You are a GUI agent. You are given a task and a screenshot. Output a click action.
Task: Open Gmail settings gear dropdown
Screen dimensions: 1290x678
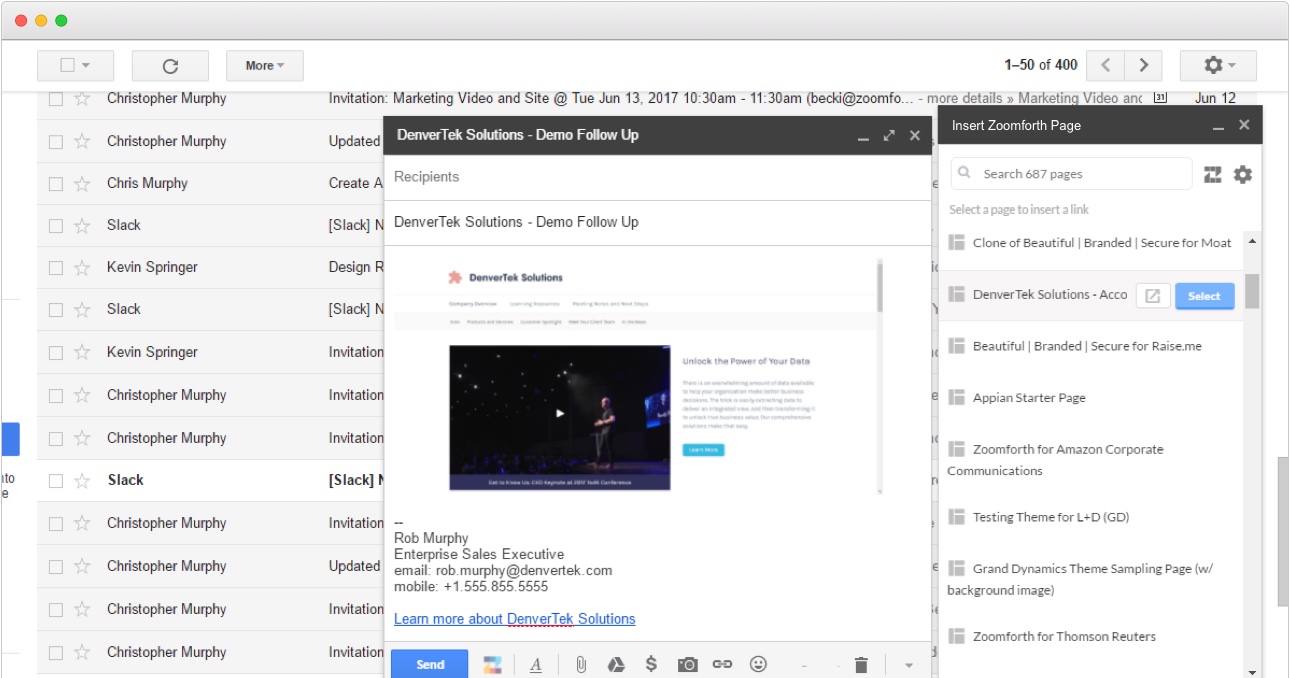tap(1218, 65)
